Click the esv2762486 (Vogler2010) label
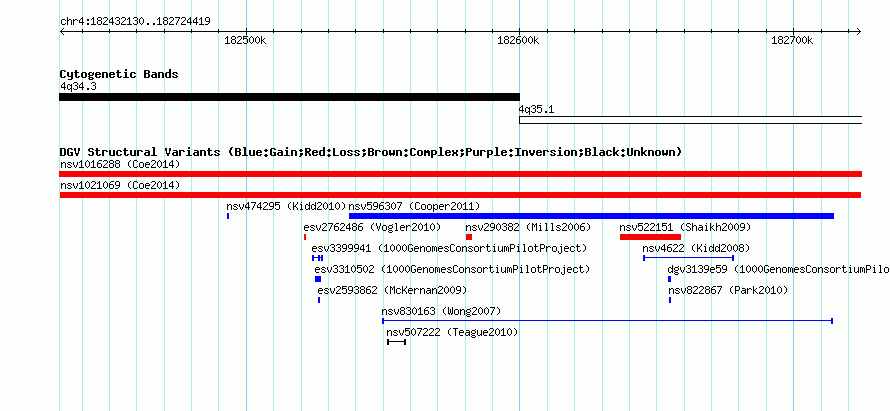This screenshot has height=411, width=890. 372,227
